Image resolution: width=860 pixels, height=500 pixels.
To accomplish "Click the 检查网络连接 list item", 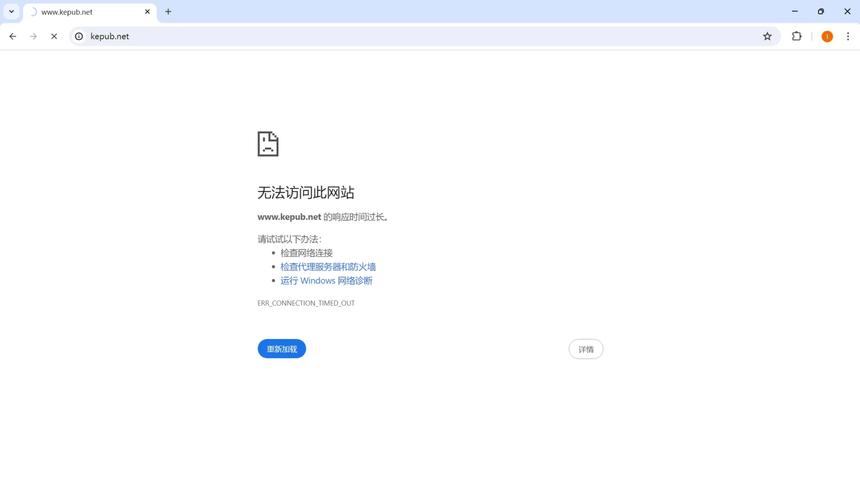I will [x=307, y=253].
